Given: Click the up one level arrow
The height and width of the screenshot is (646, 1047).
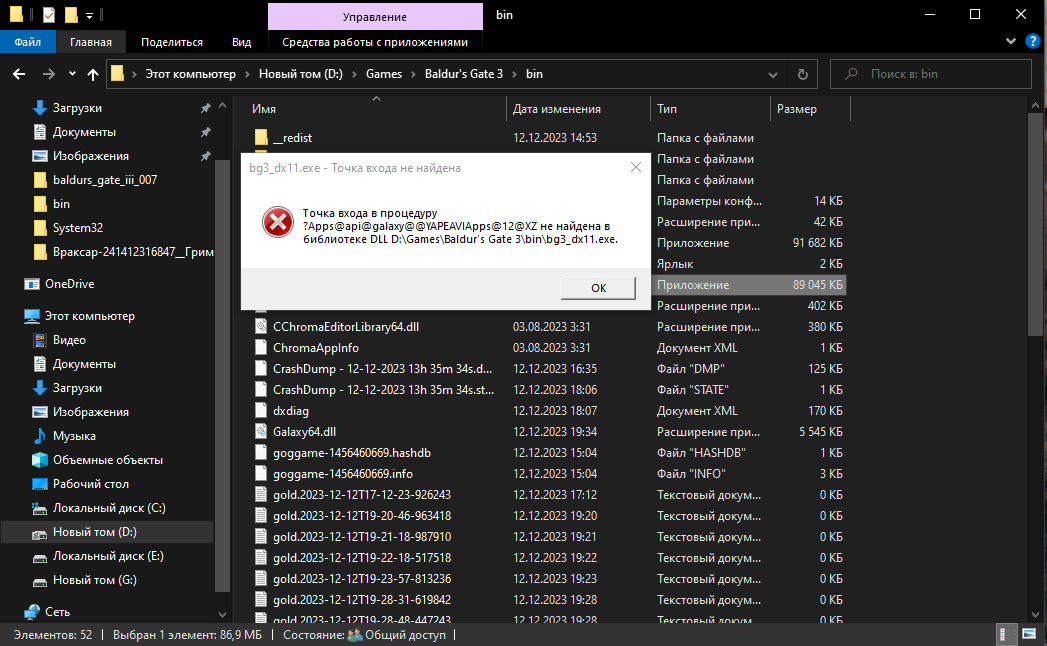Looking at the screenshot, I should [x=93, y=74].
